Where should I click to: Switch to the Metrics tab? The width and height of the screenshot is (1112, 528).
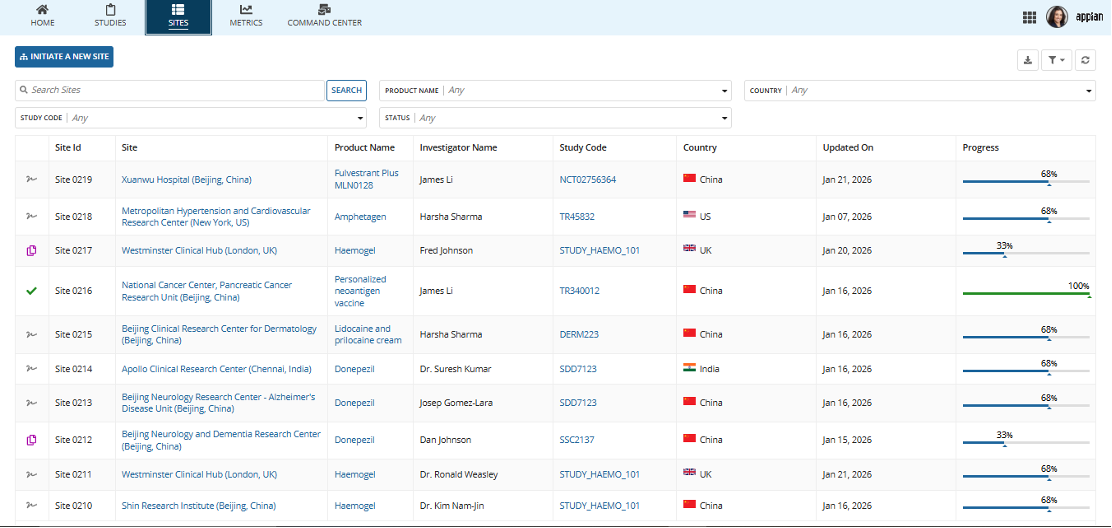246,16
